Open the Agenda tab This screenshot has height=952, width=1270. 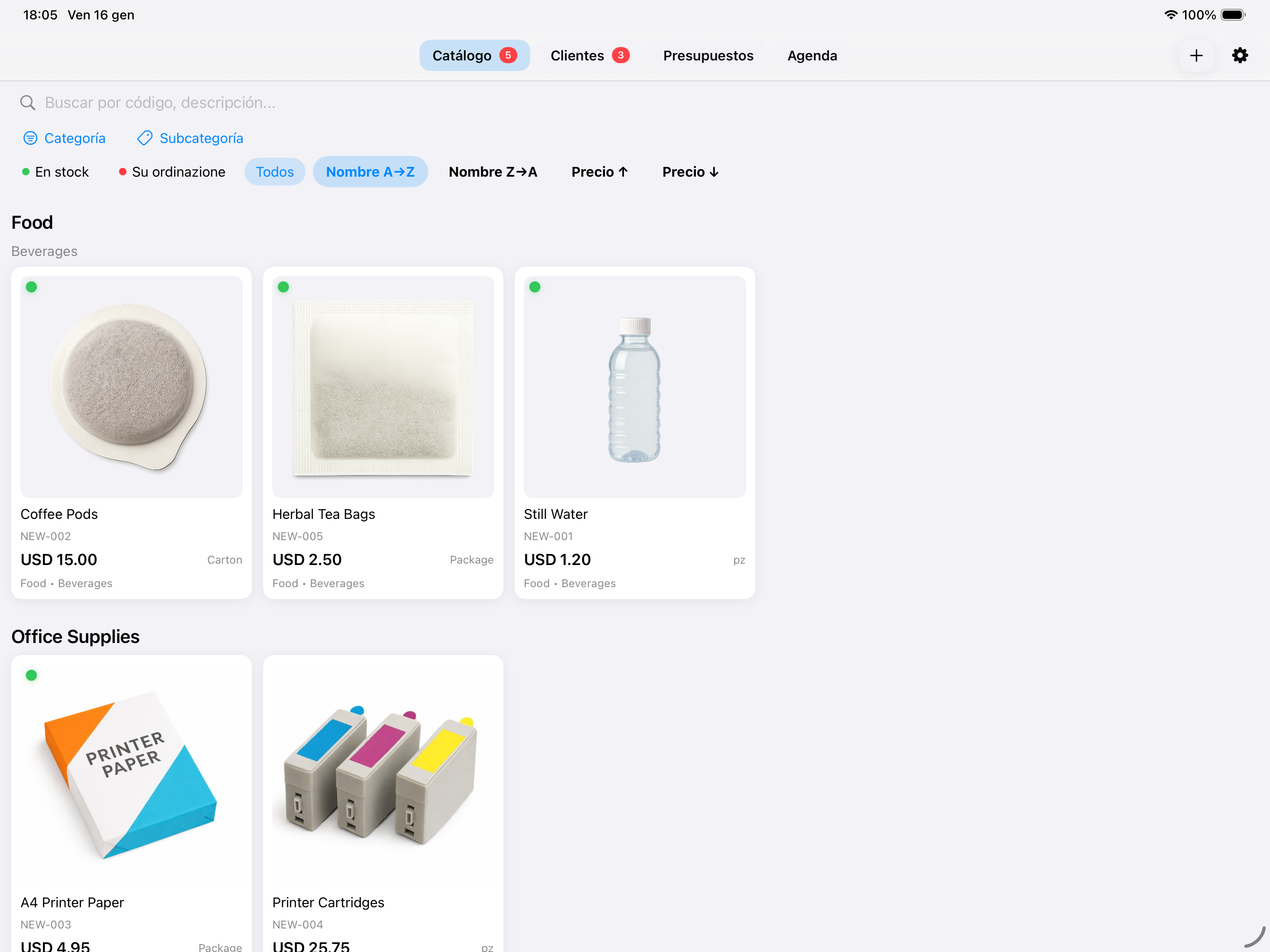tap(812, 56)
